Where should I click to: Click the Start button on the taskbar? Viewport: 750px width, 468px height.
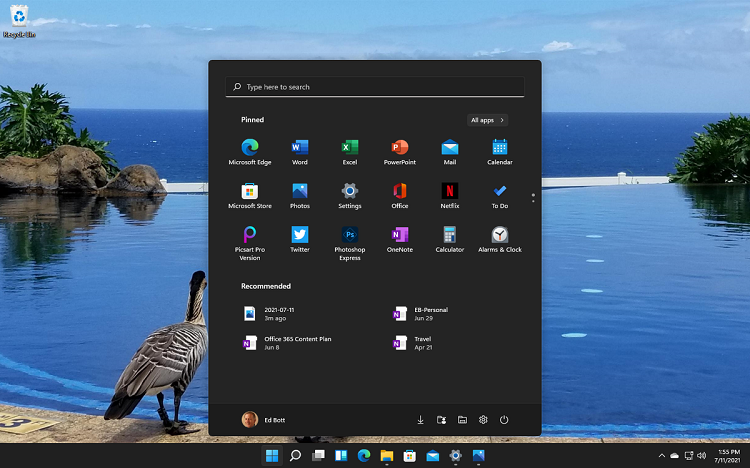(271, 456)
